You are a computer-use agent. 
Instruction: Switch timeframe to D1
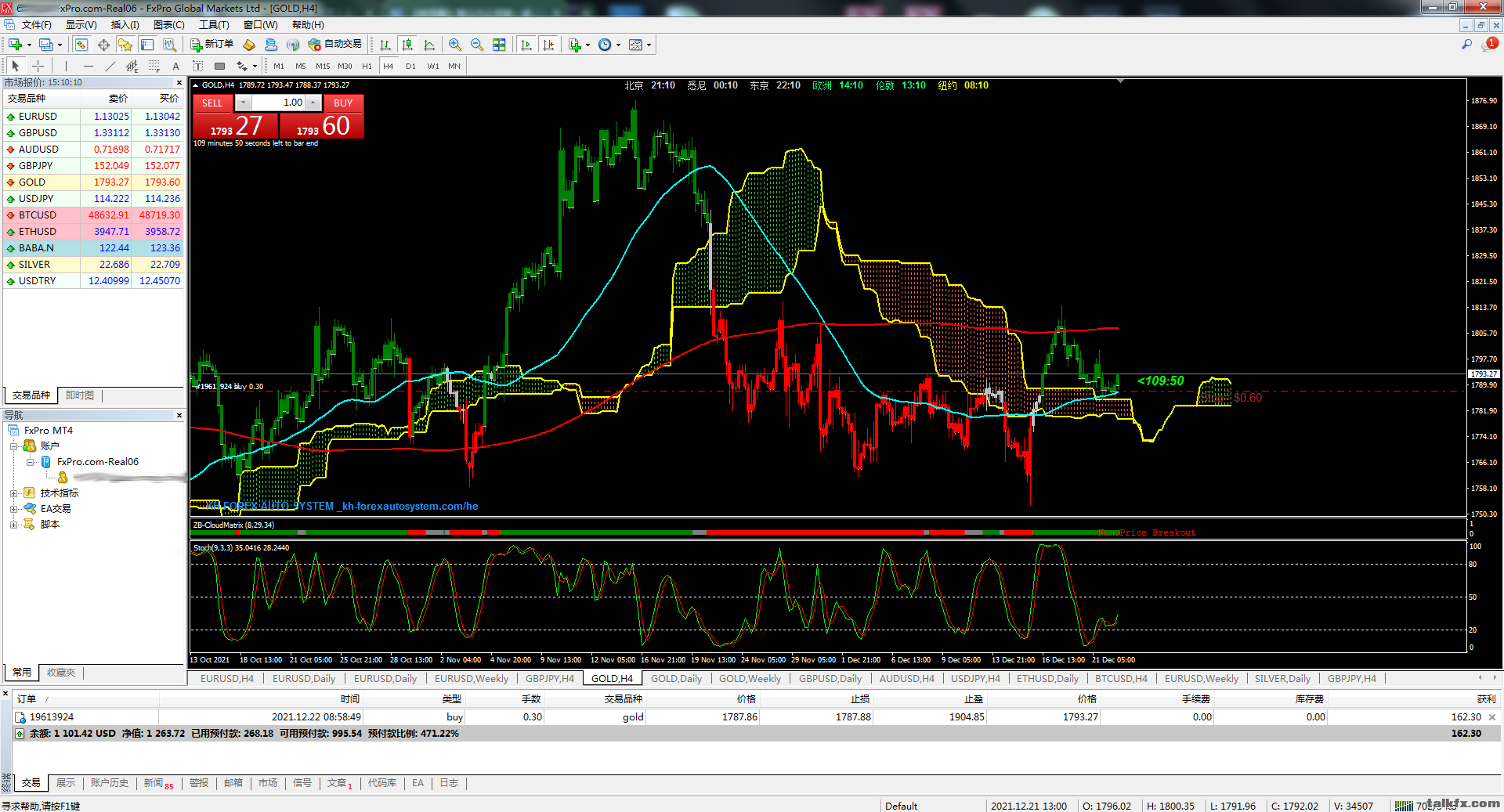[x=410, y=66]
